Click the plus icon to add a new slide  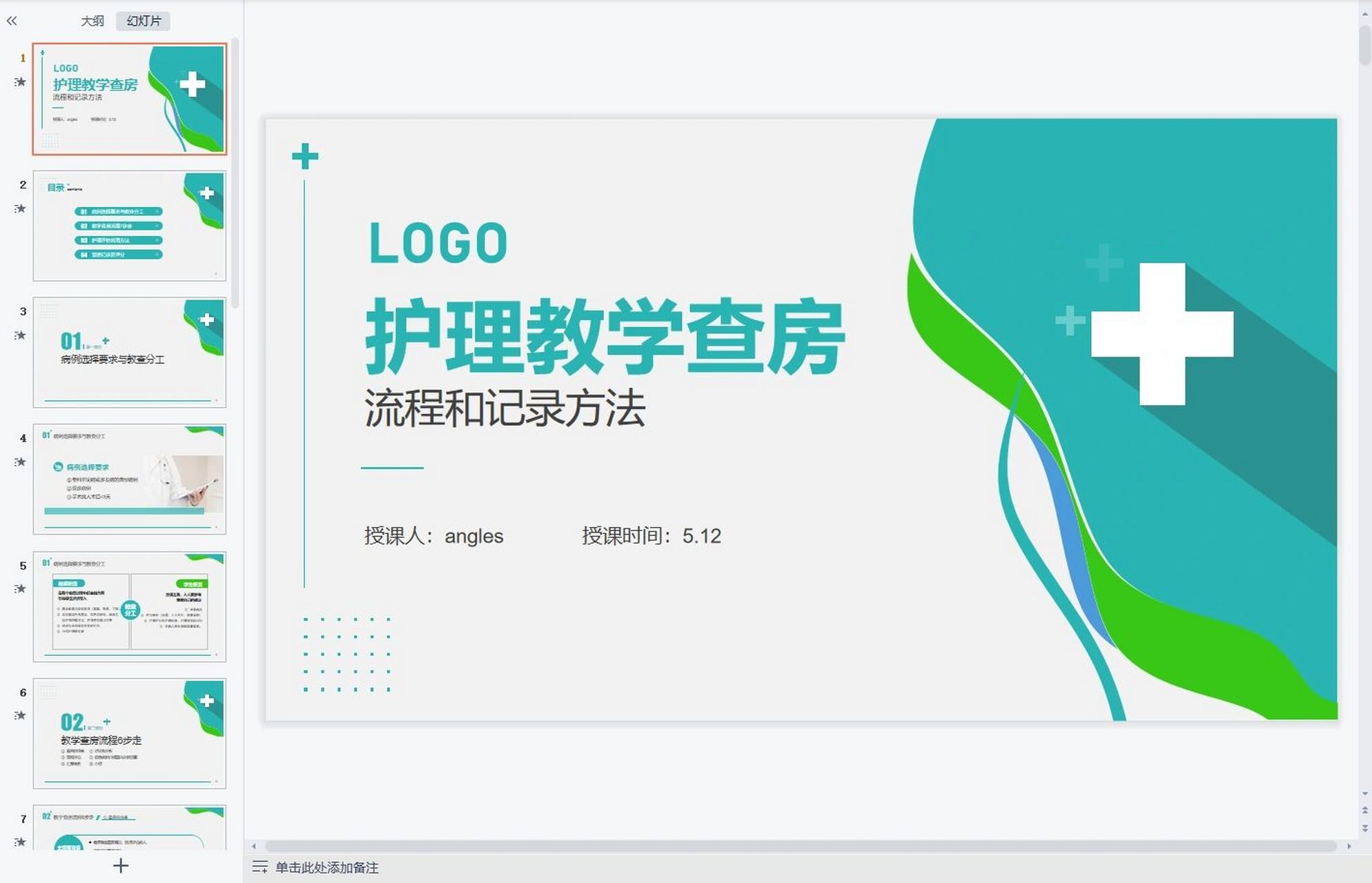pos(122,866)
